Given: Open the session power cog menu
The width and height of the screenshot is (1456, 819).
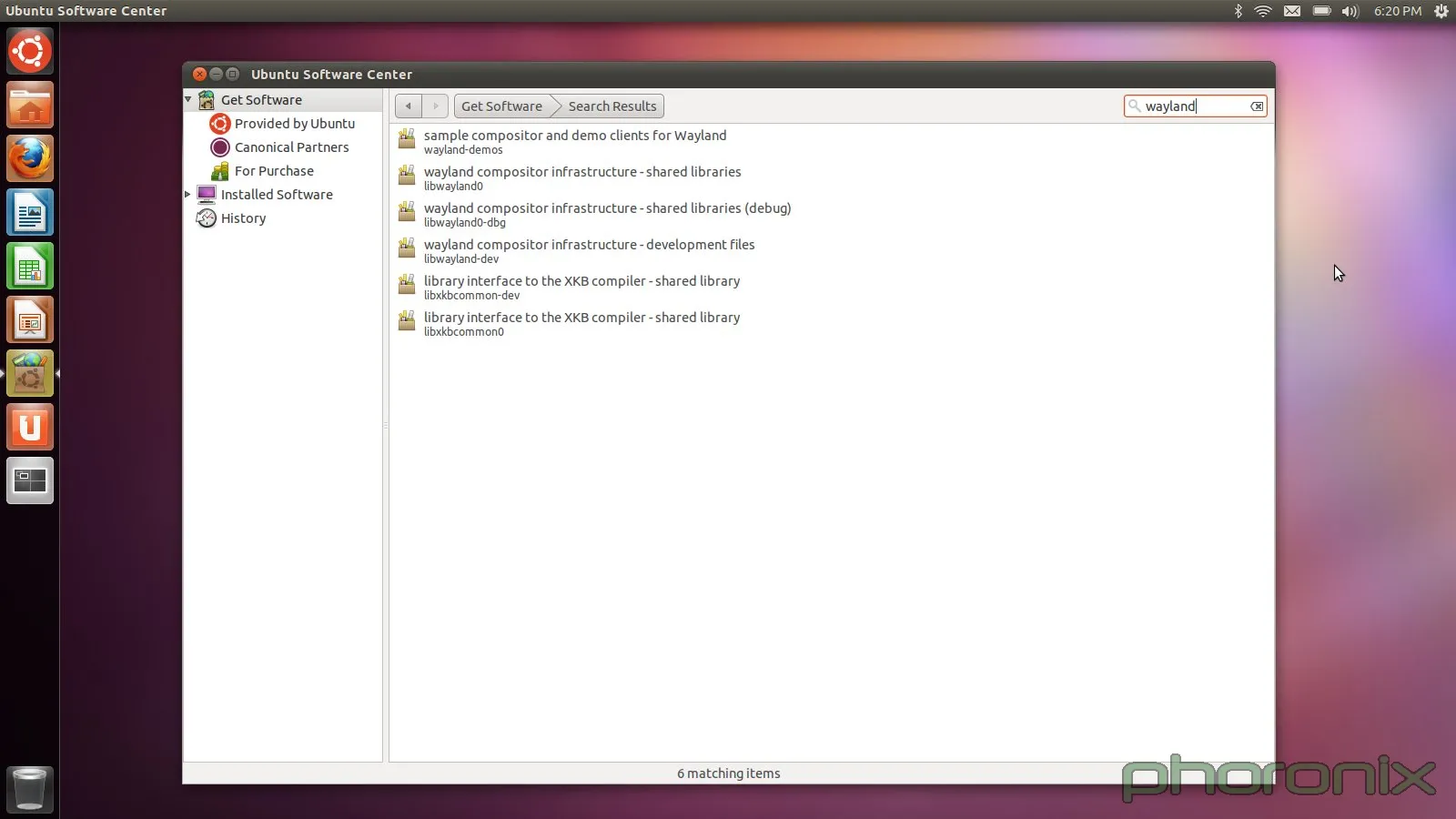Looking at the screenshot, I should [1441, 11].
